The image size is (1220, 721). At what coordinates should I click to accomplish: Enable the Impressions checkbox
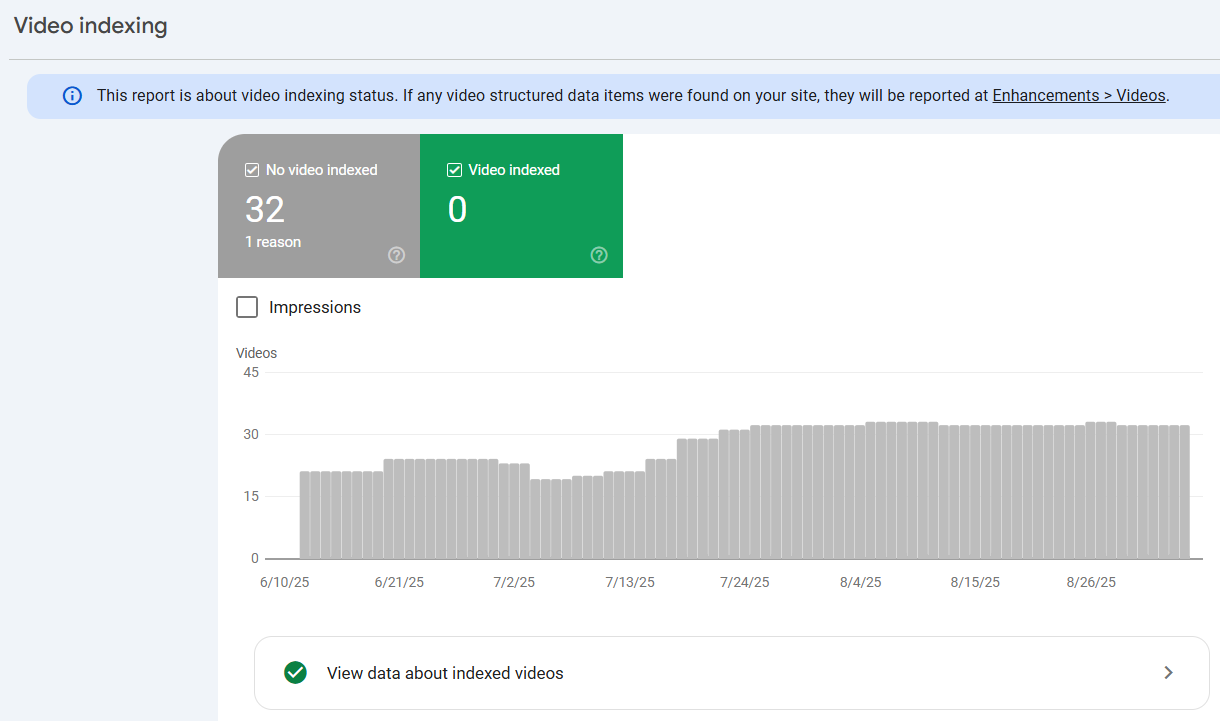tap(247, 307)
